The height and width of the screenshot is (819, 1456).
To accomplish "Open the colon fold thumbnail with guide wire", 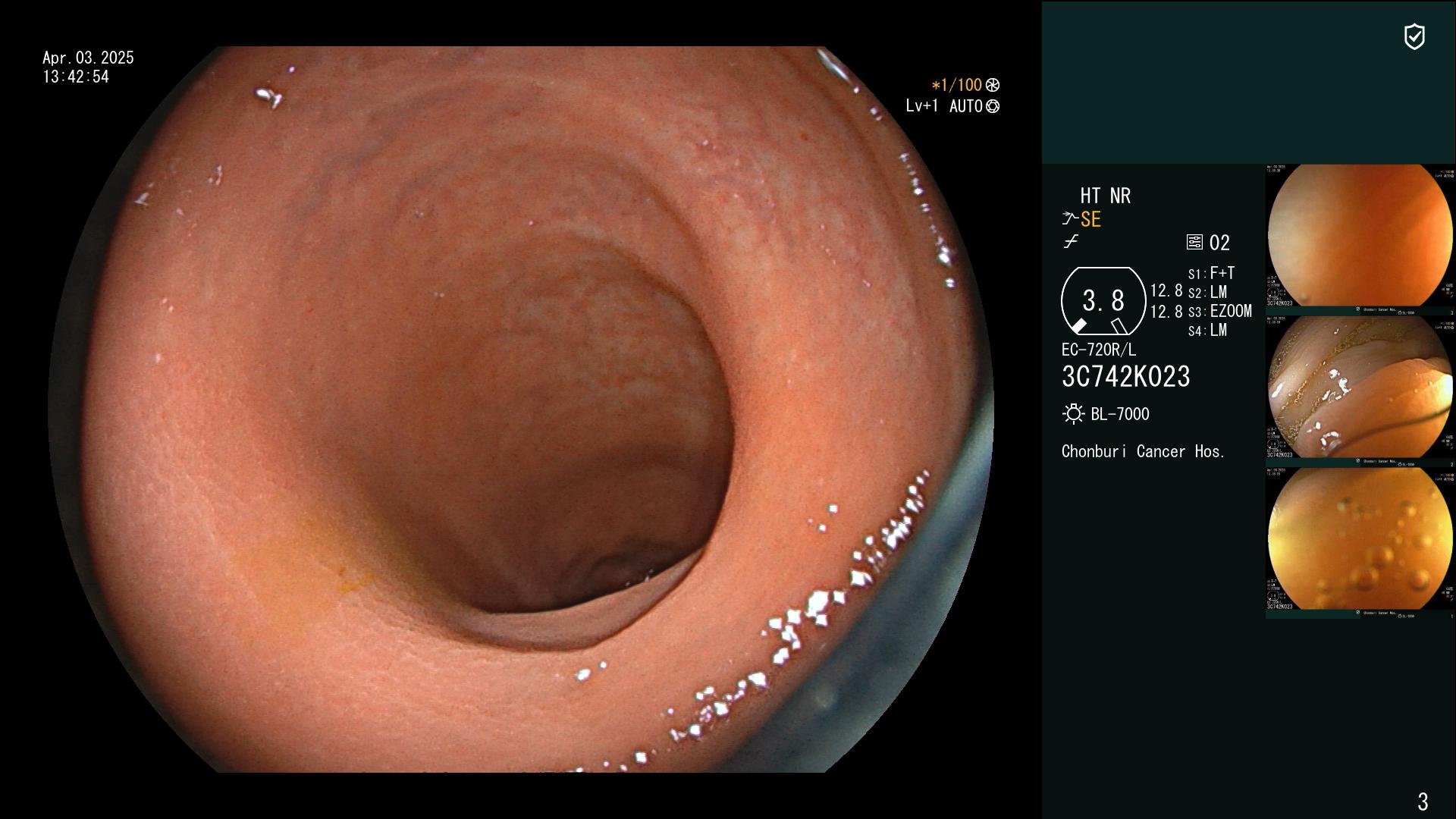I will point(1360,388).
